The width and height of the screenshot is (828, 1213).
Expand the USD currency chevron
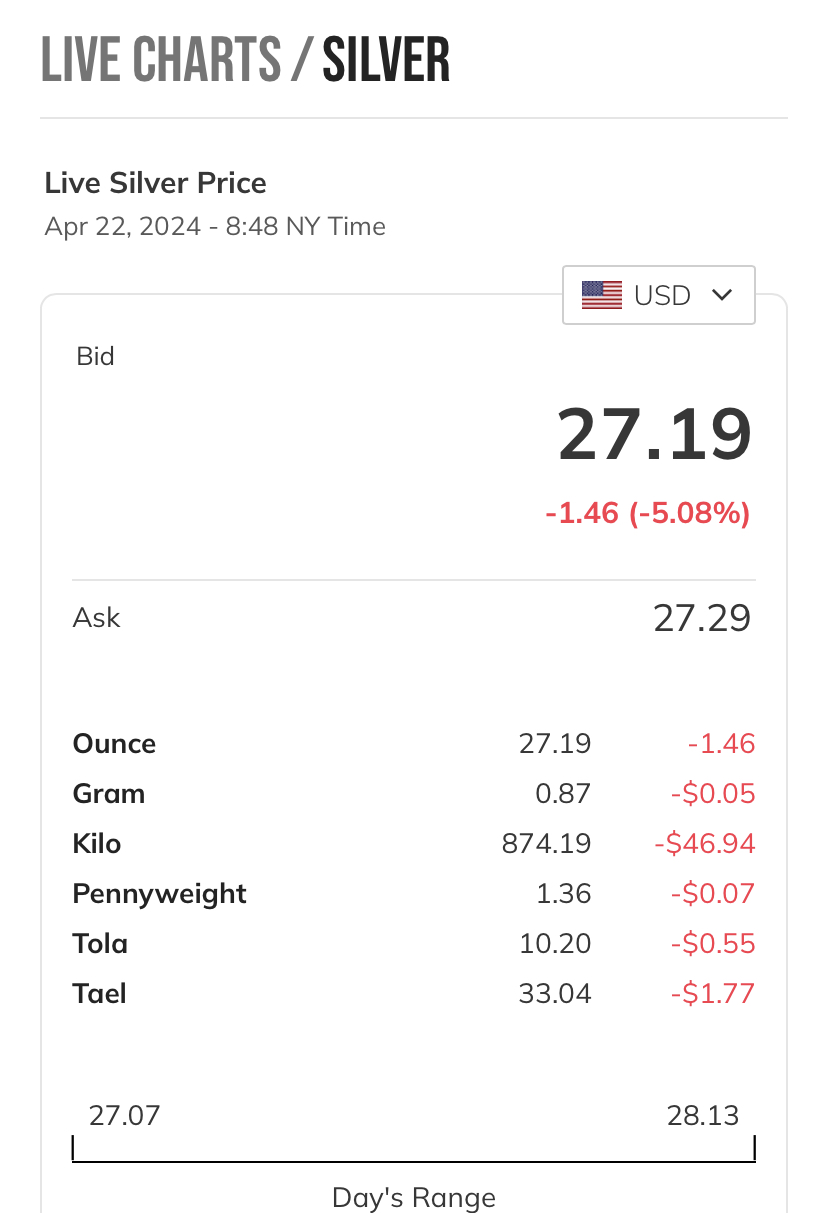tap(722, 295)
